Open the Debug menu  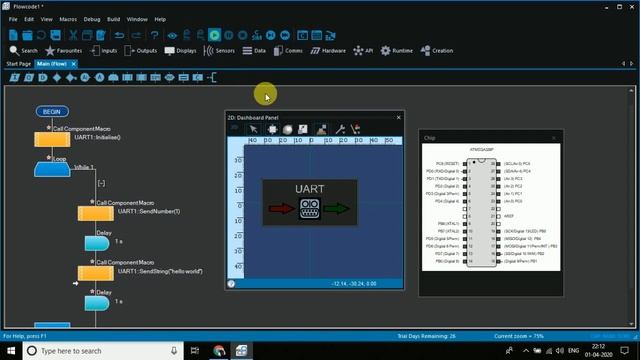(92, 19)
